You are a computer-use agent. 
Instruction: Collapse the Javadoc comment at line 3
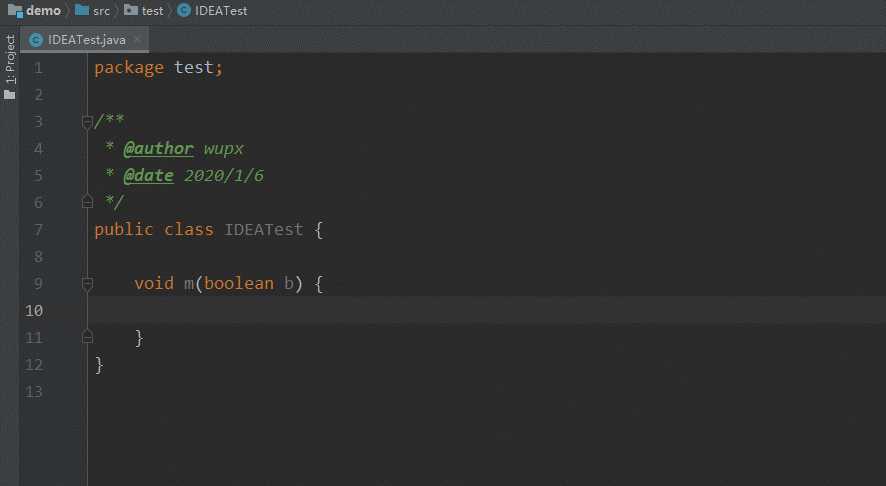[x=87, y=122]
